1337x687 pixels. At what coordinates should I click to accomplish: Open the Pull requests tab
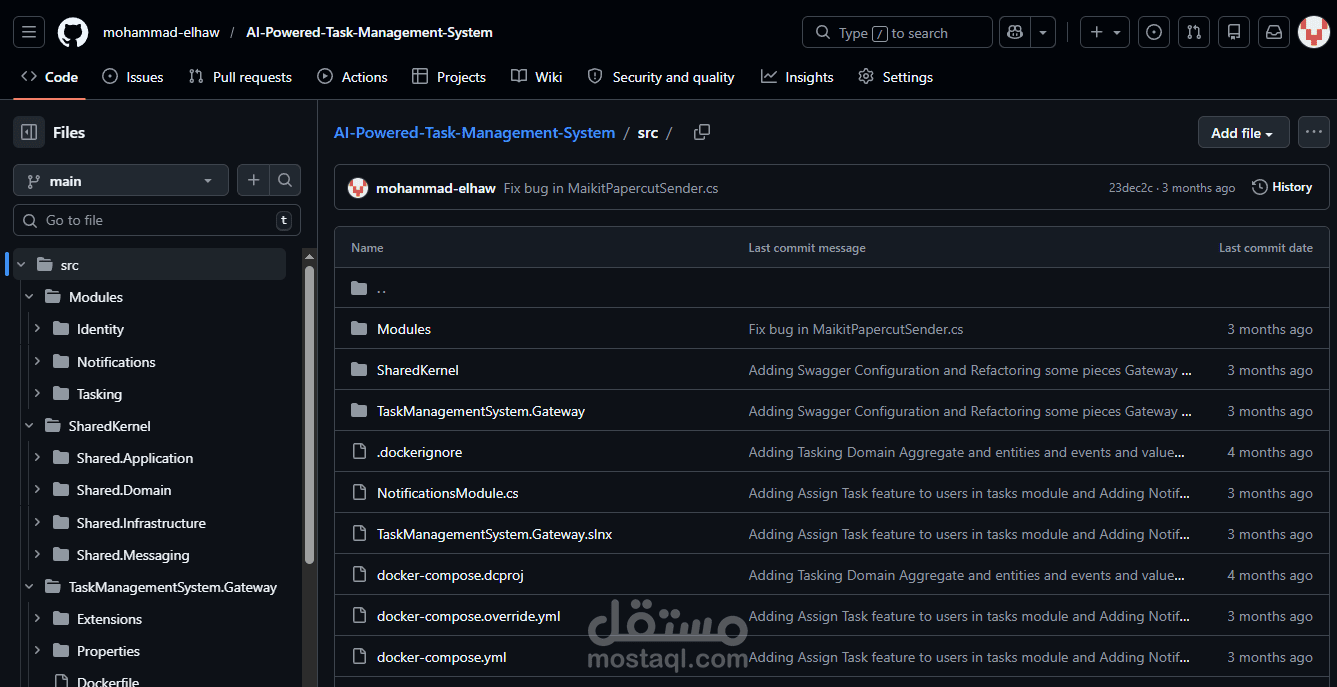240,77
